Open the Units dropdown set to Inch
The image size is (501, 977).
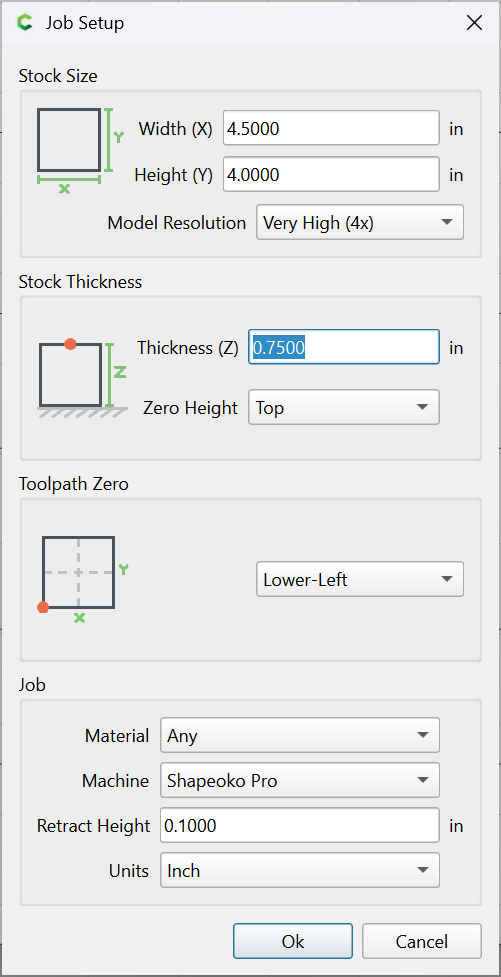[300, 870]
